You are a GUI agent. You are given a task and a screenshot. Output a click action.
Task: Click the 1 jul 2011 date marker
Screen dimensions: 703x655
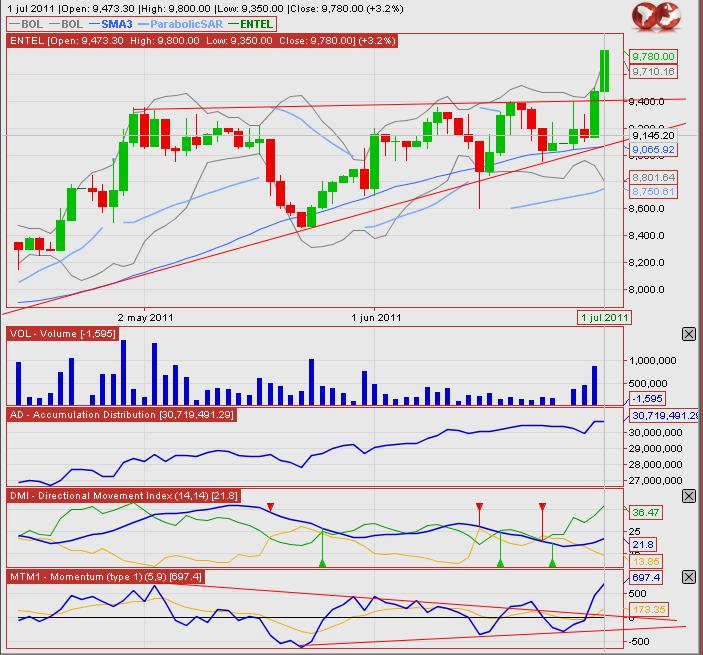tap(604, 318)
